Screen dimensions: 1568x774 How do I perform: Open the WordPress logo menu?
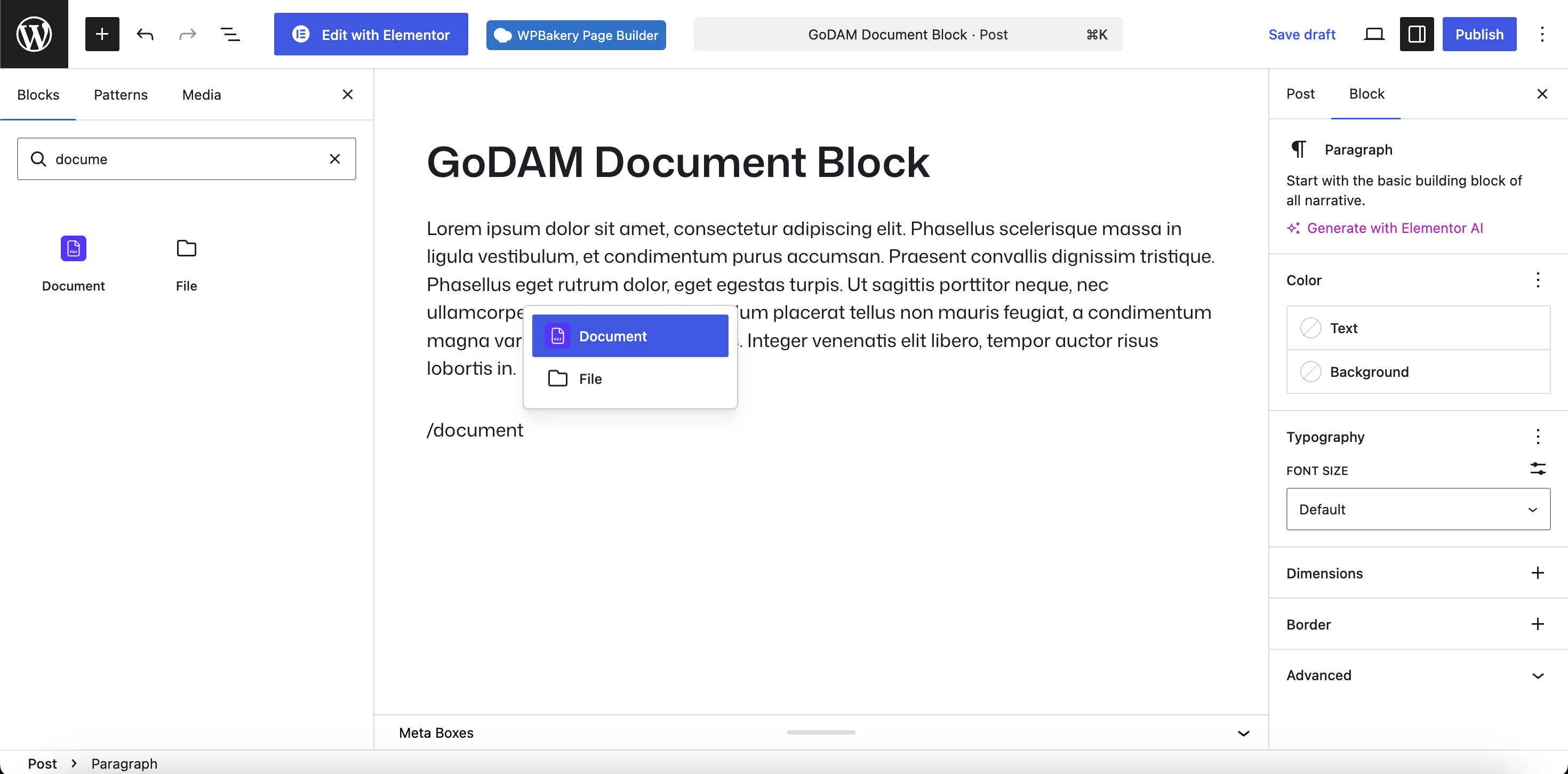[34, 34]
